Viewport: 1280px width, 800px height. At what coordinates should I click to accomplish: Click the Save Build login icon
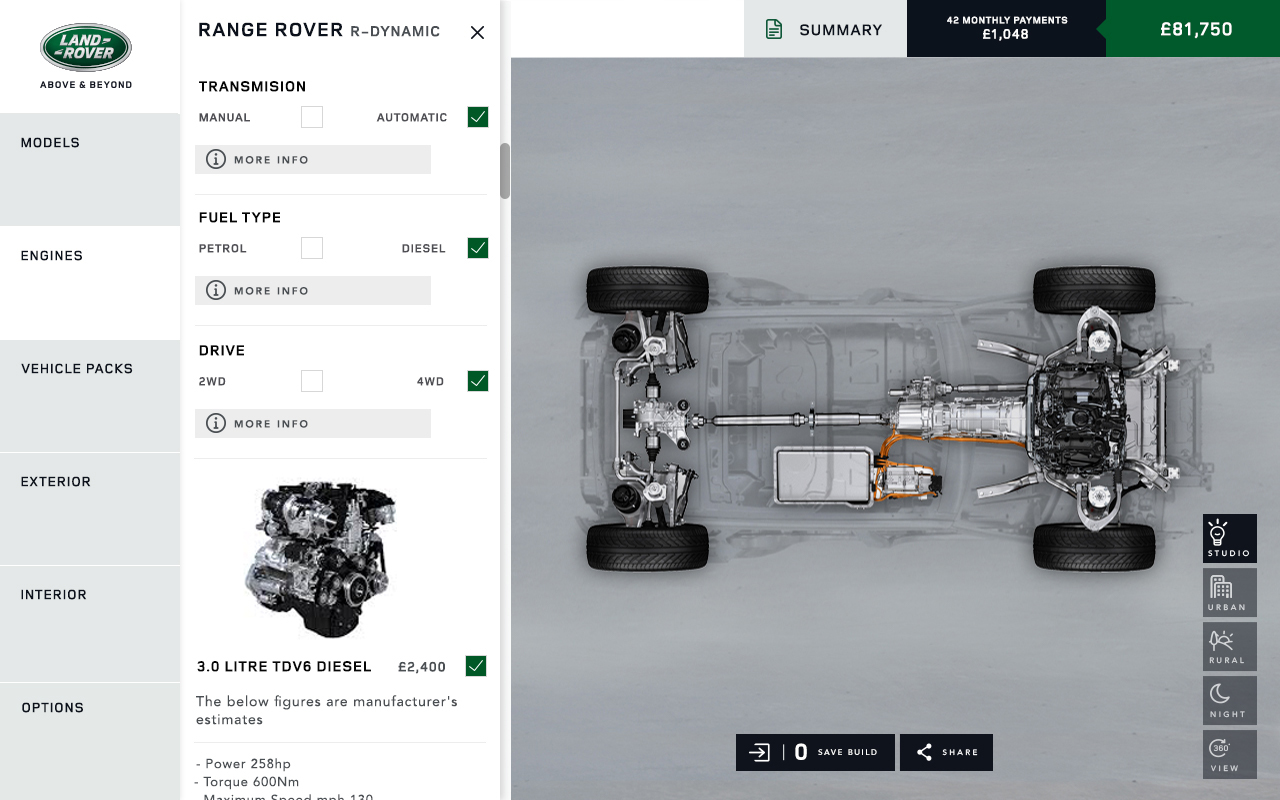[x=759, y=752]
